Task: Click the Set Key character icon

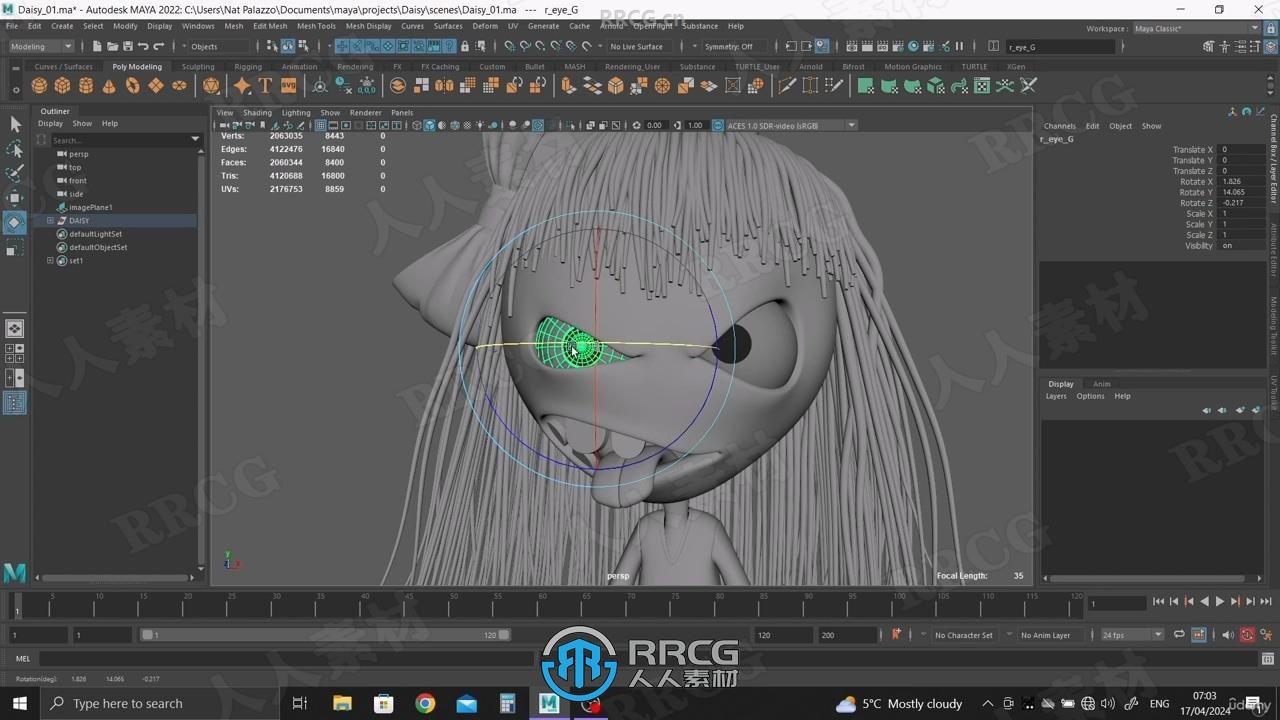Action: (896, 634)
